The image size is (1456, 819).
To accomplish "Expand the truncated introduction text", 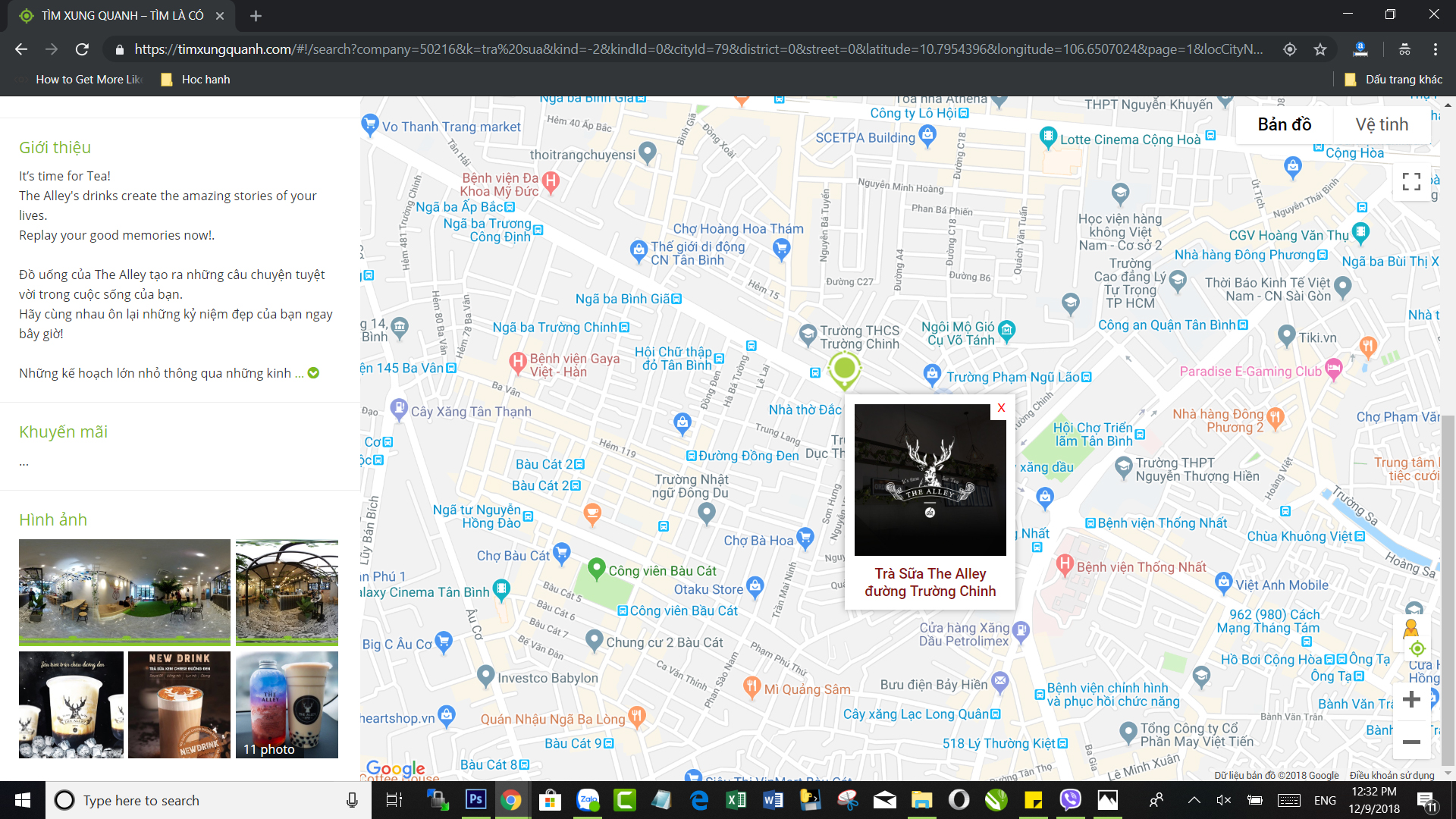I will tap(313, 373).
